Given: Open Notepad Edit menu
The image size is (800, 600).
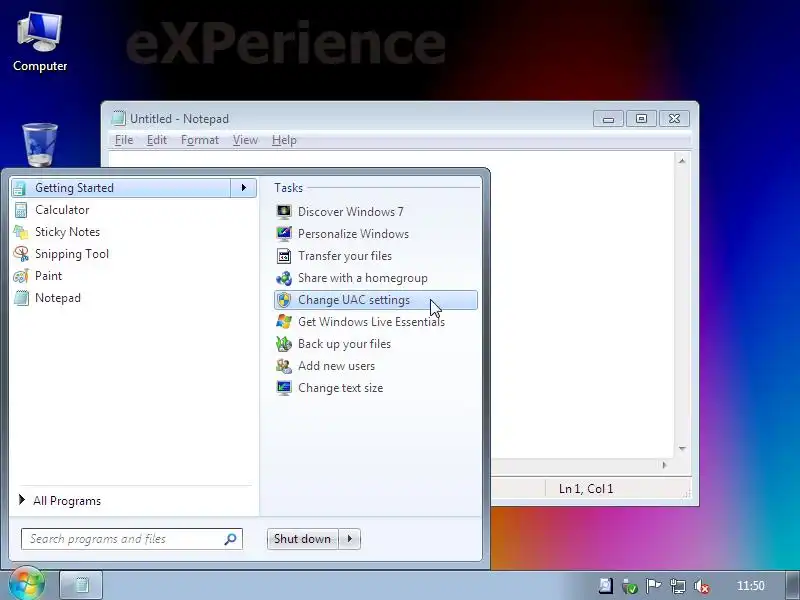Looking at the screenshot, I should click(x=157, y=140).
